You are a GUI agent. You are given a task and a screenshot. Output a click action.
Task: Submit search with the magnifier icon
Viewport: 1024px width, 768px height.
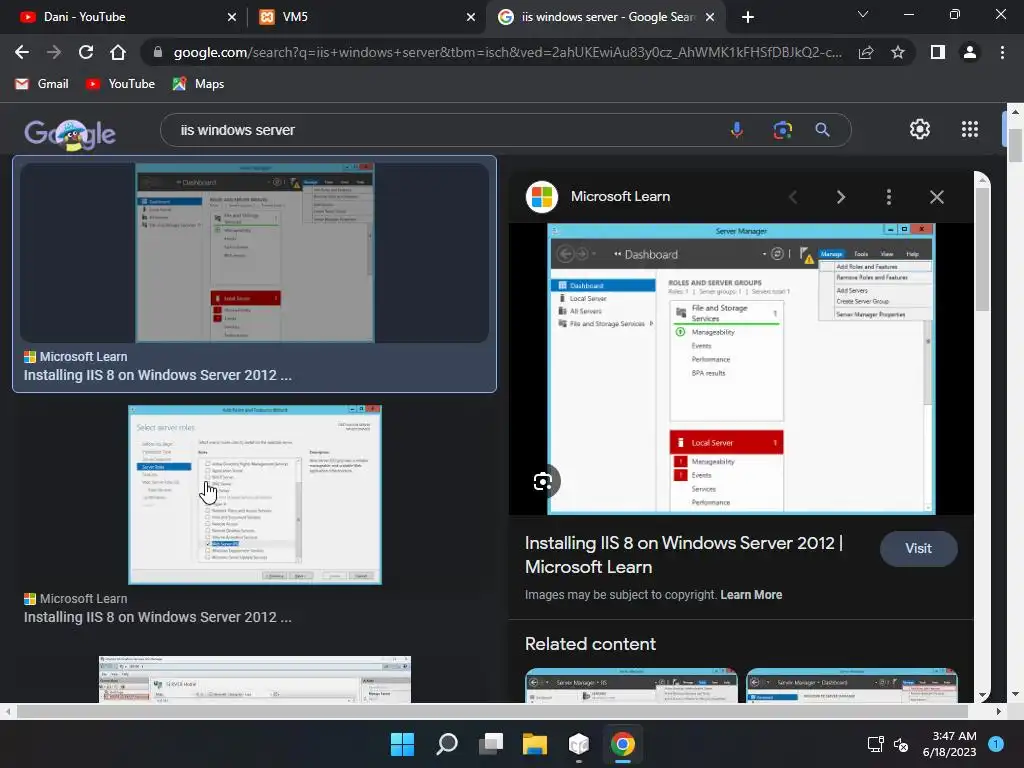coord(822,130)
